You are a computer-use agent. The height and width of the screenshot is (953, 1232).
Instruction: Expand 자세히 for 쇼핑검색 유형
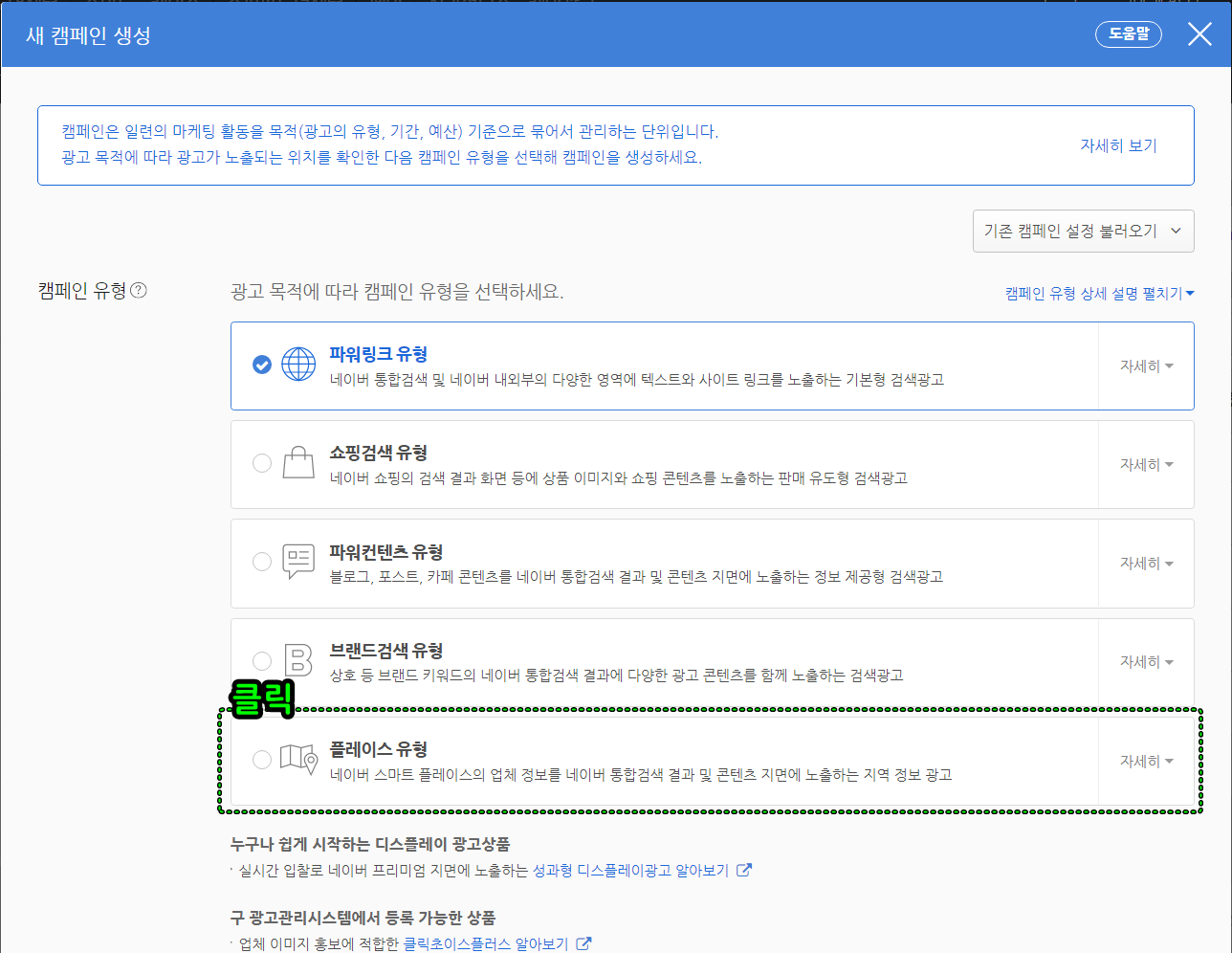pos(1147,464)
